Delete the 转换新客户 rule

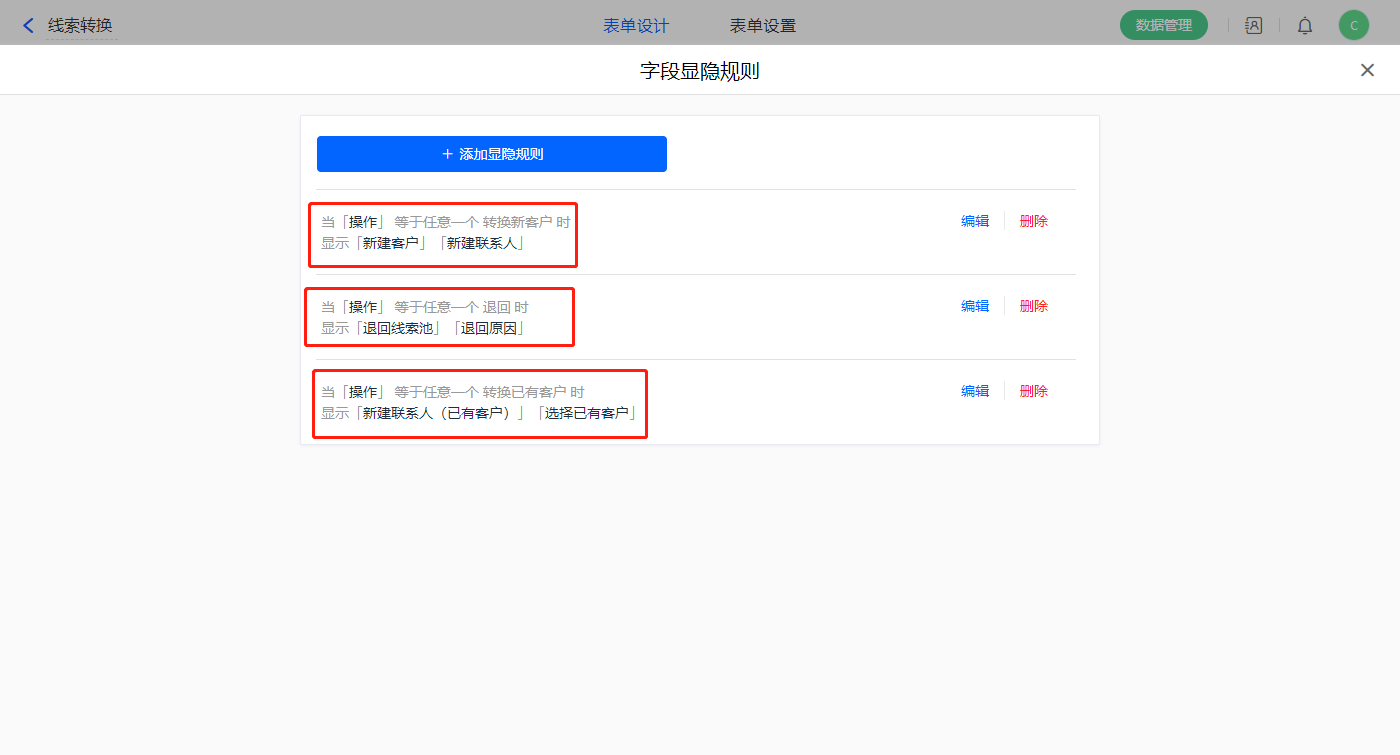click(1034, 221)
